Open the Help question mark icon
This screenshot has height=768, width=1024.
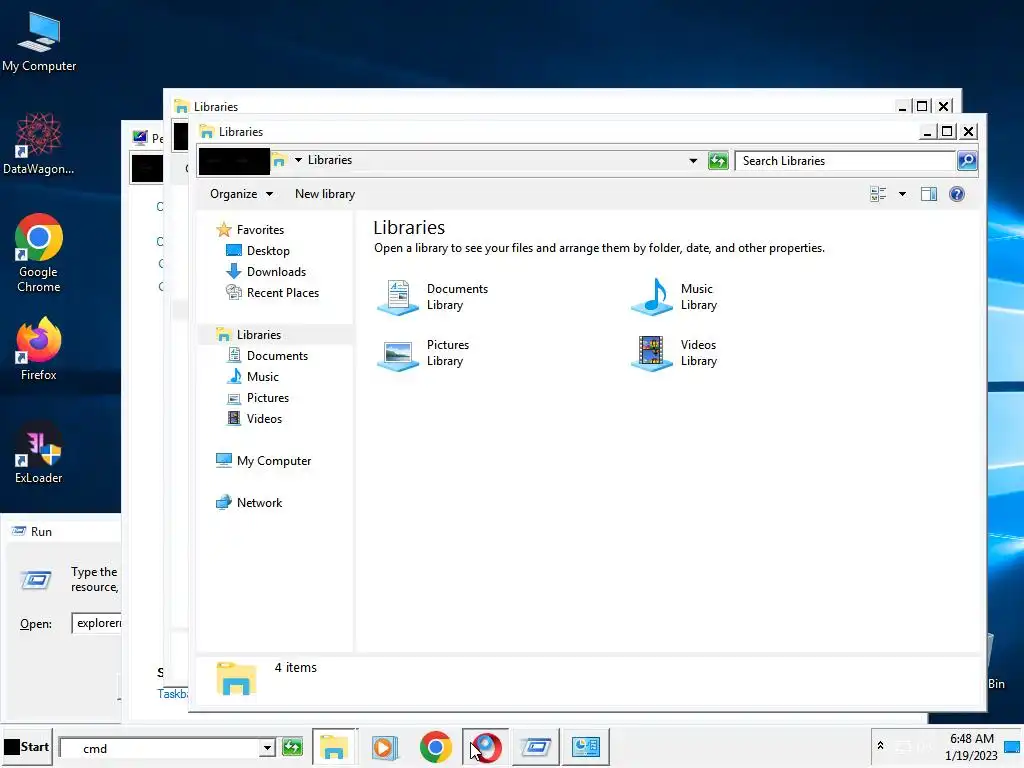click(957, 194)
